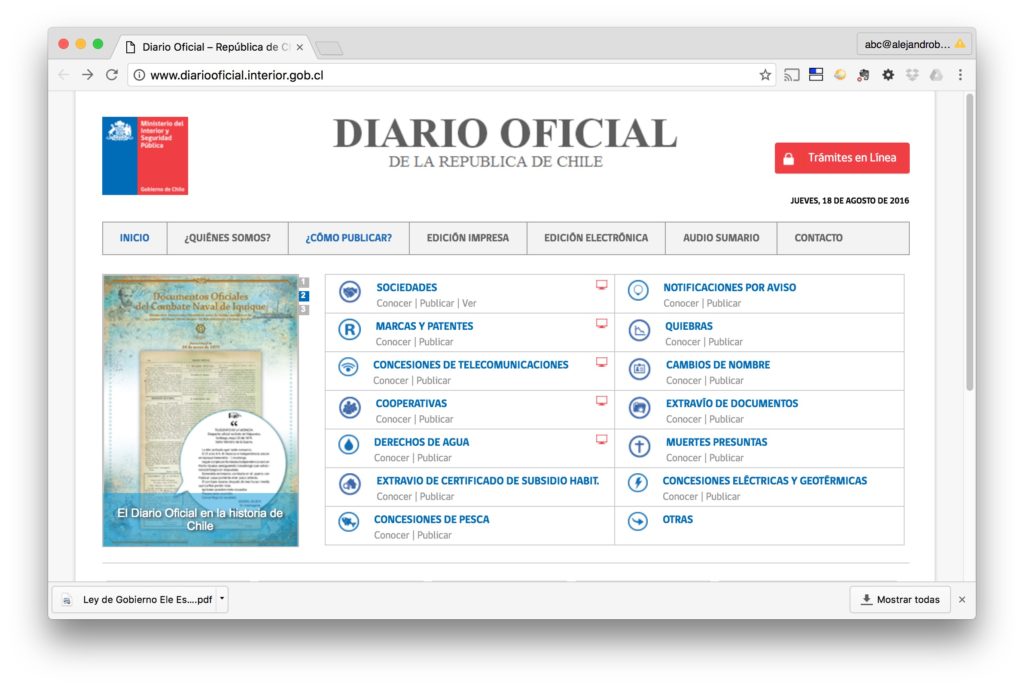Click the red monitor icon beside Derechos de Agua
Screen dimensions: 1024x688
tap(601, 439)
